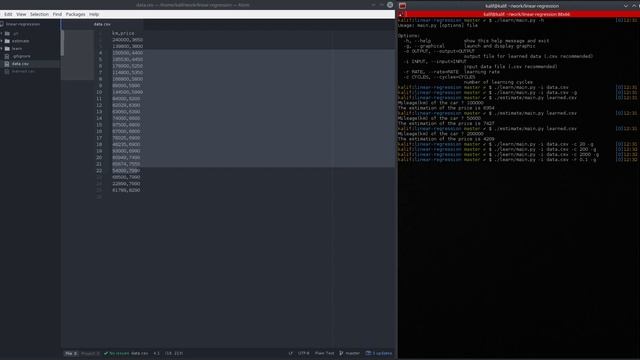The height and width of the screenshot is (360, 640).
Task: Open the Edit menu in Atom
Action: [x=8, y=14]
